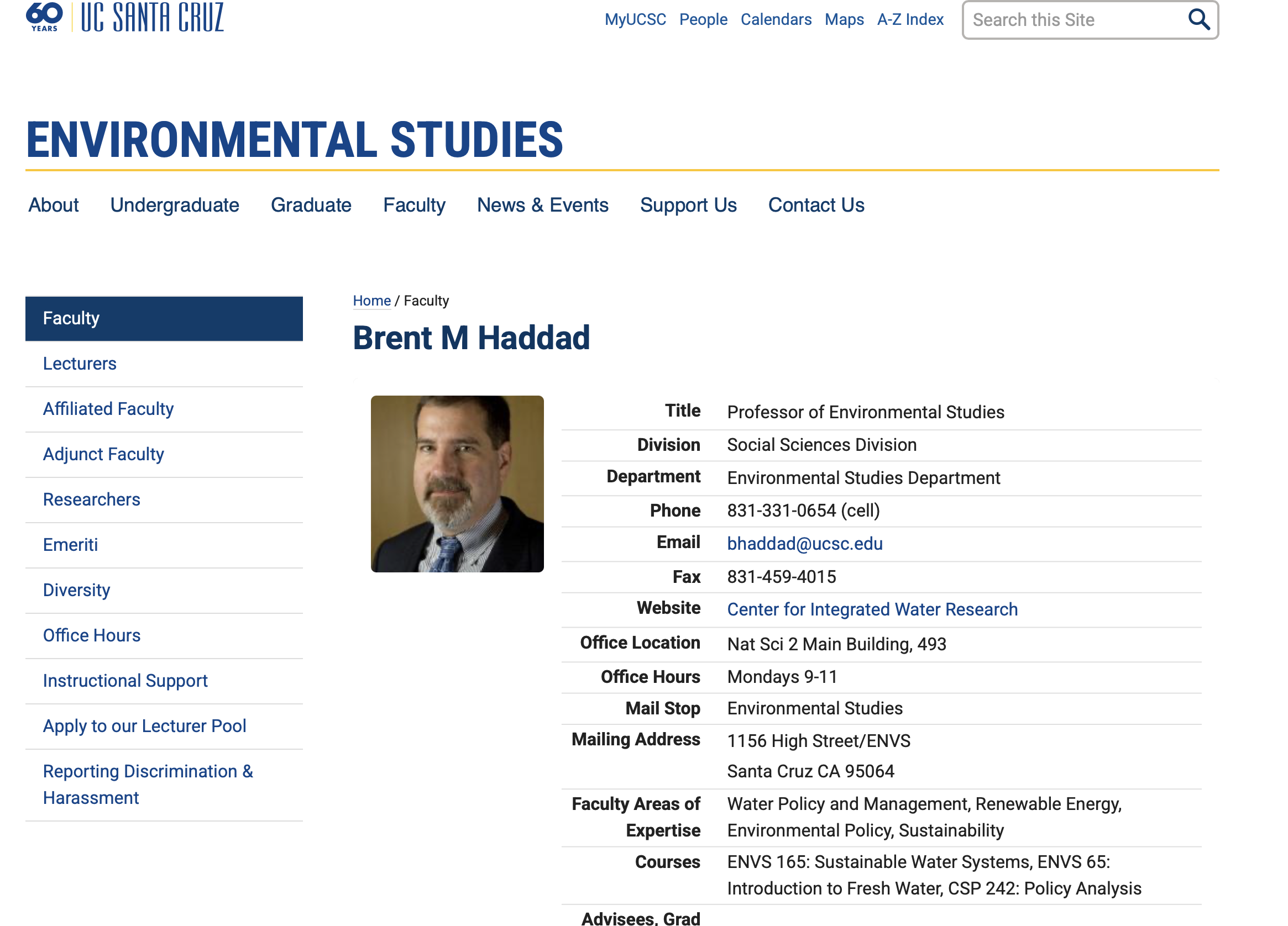Image resolution: width=1288 pixels, height=926 pixels.
Task: Click the UC Santa Cruz logo
Action: pos(152,17)
